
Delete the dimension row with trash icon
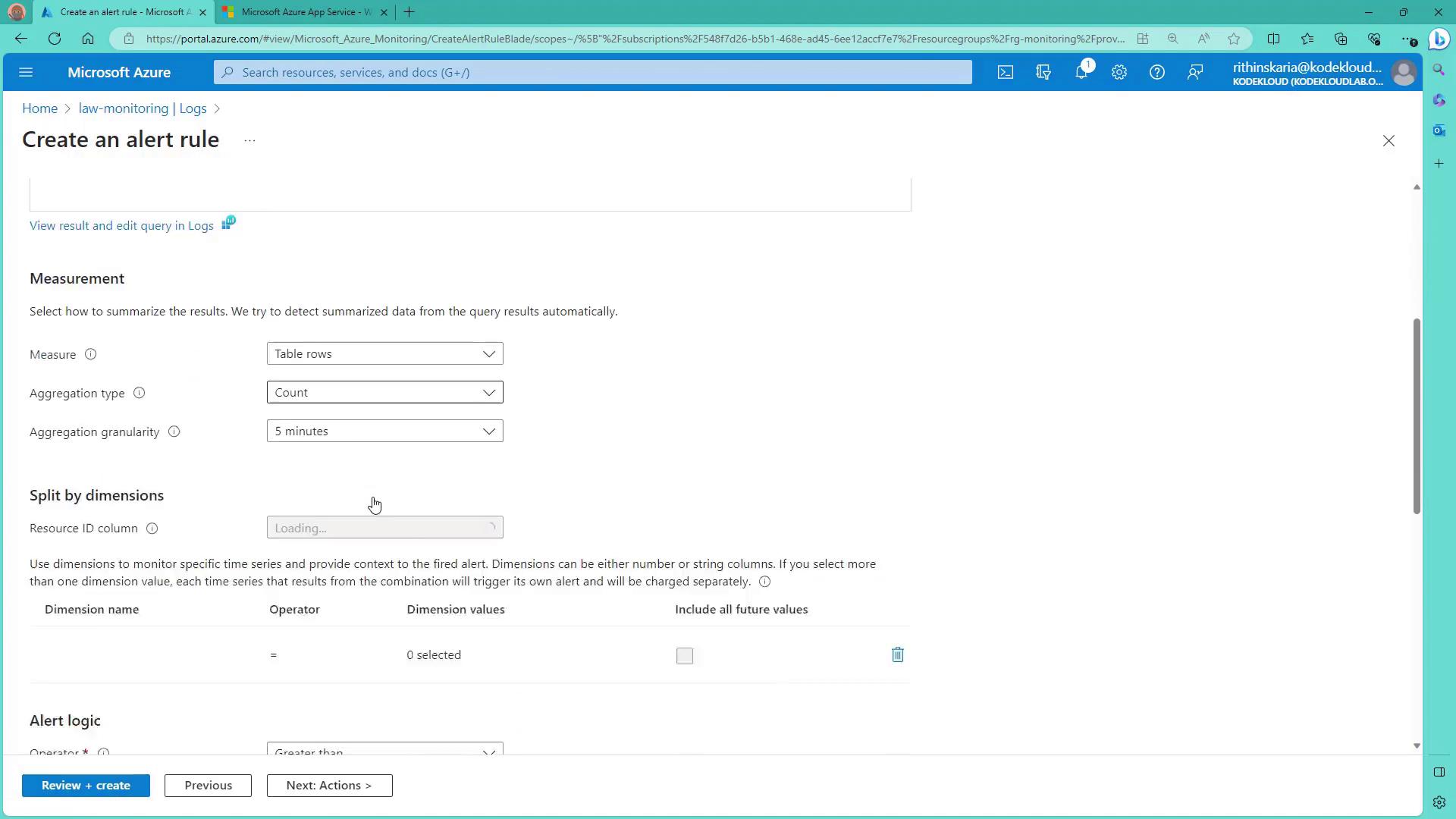[897, 655]
